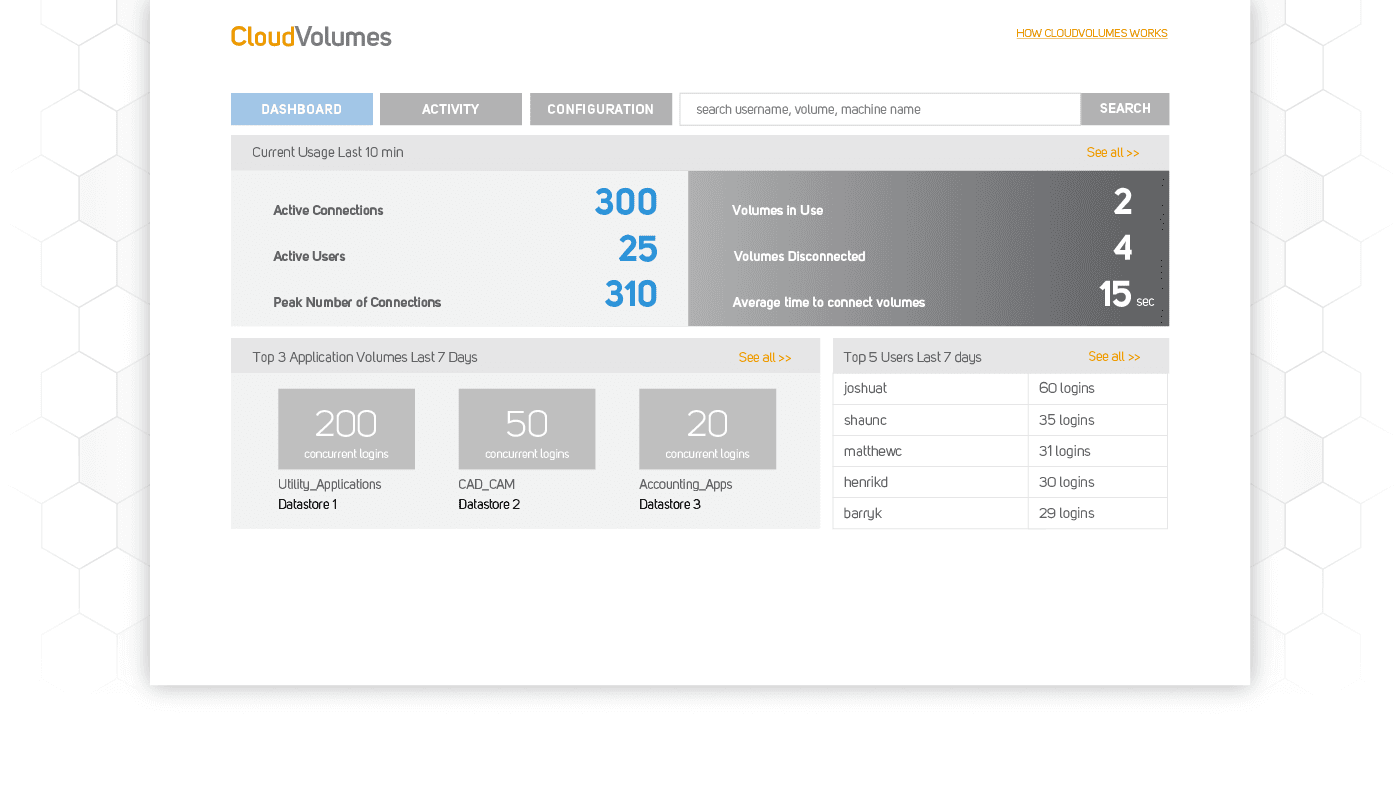Click the Datastore 1 label

click(307, 504)
